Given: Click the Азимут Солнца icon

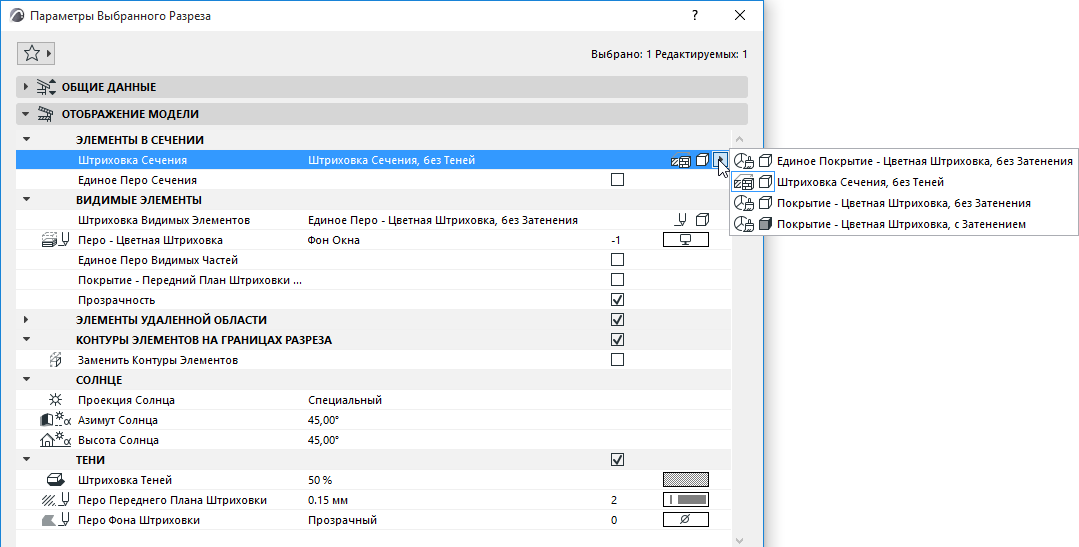Looking at the screenshot, I should (56, 420).
